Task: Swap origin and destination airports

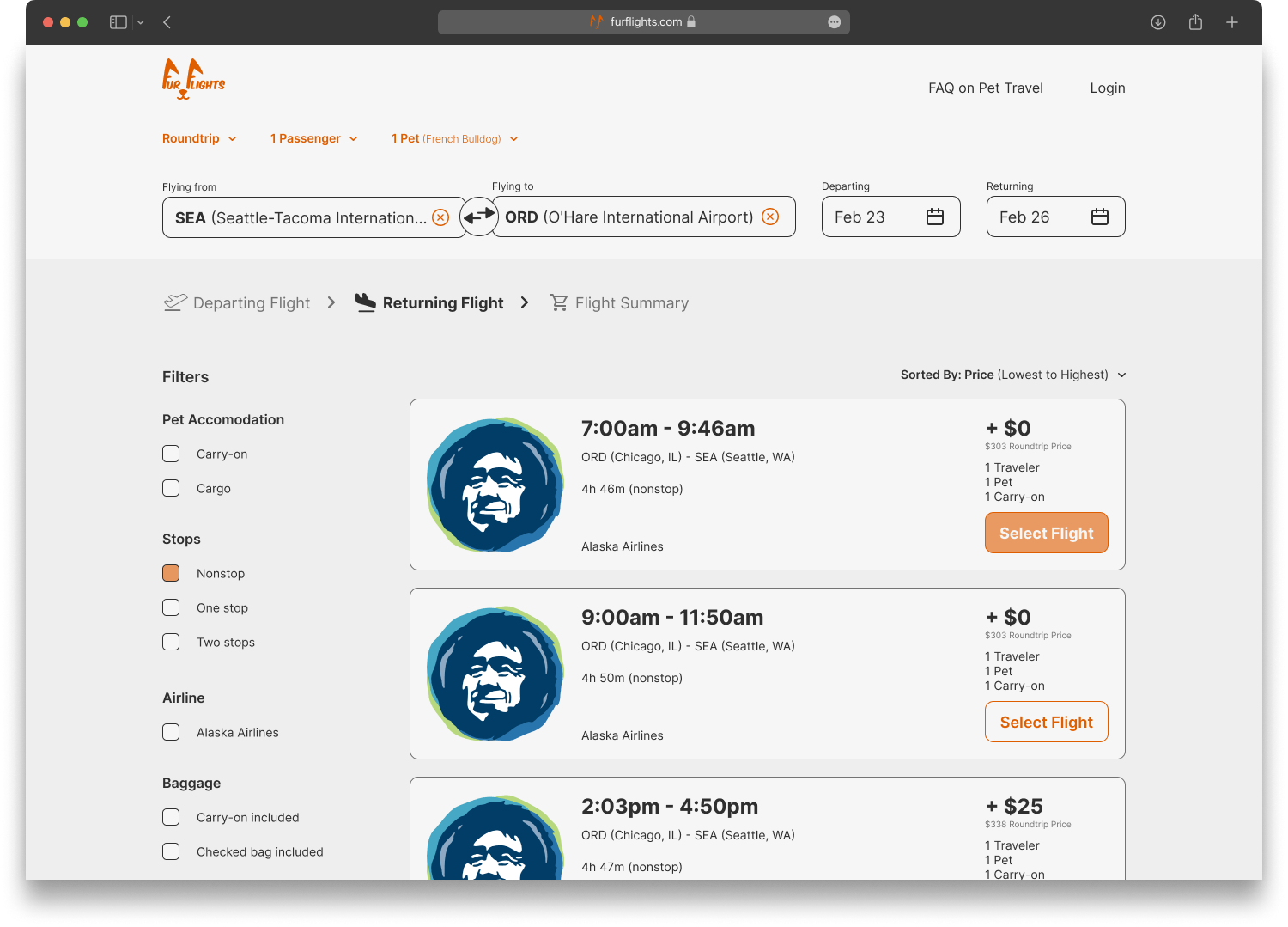Action: tap(479, 217)
